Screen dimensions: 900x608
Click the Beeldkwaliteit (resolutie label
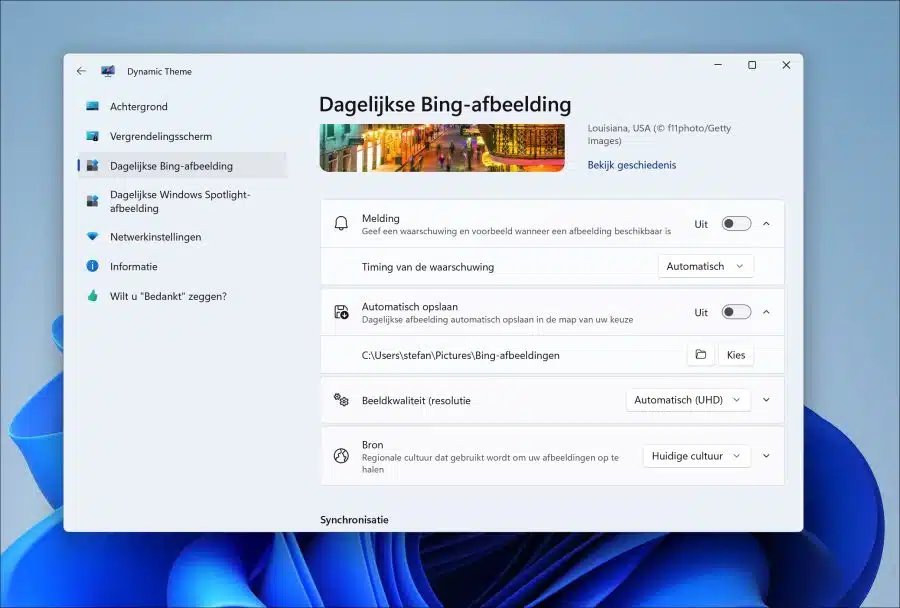coord(416,401)
